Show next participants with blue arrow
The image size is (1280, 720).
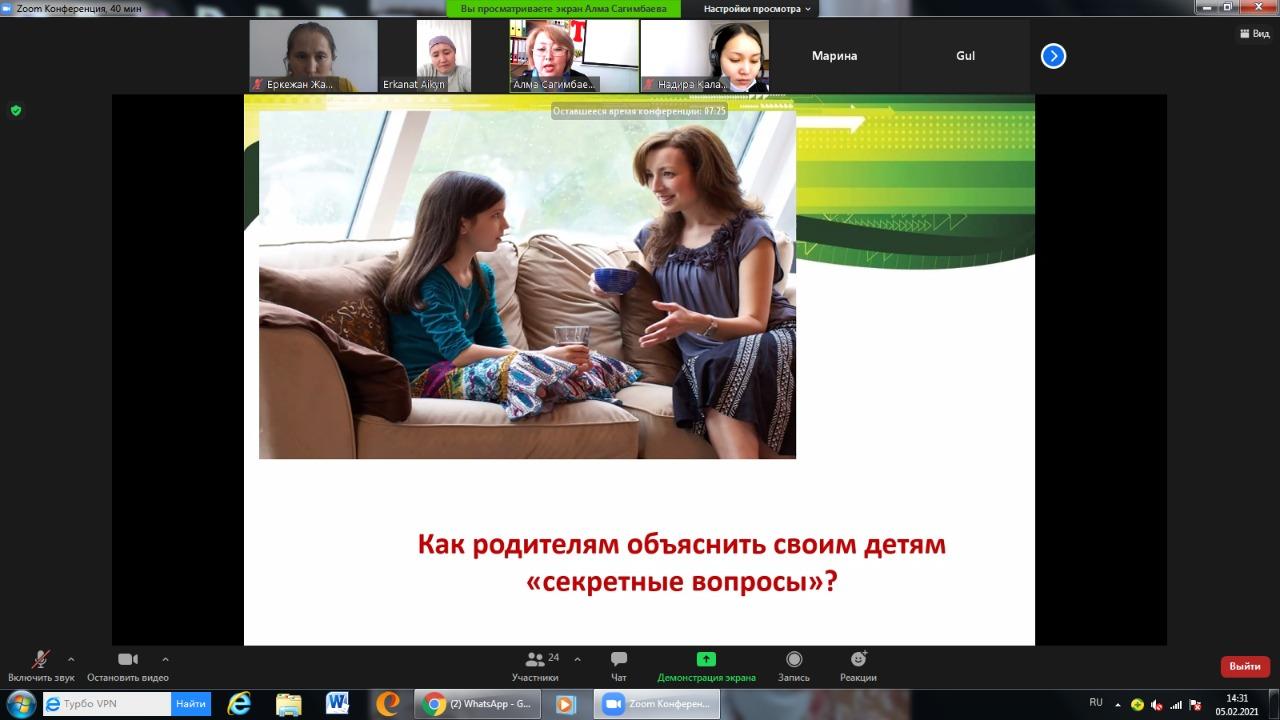1053,56
